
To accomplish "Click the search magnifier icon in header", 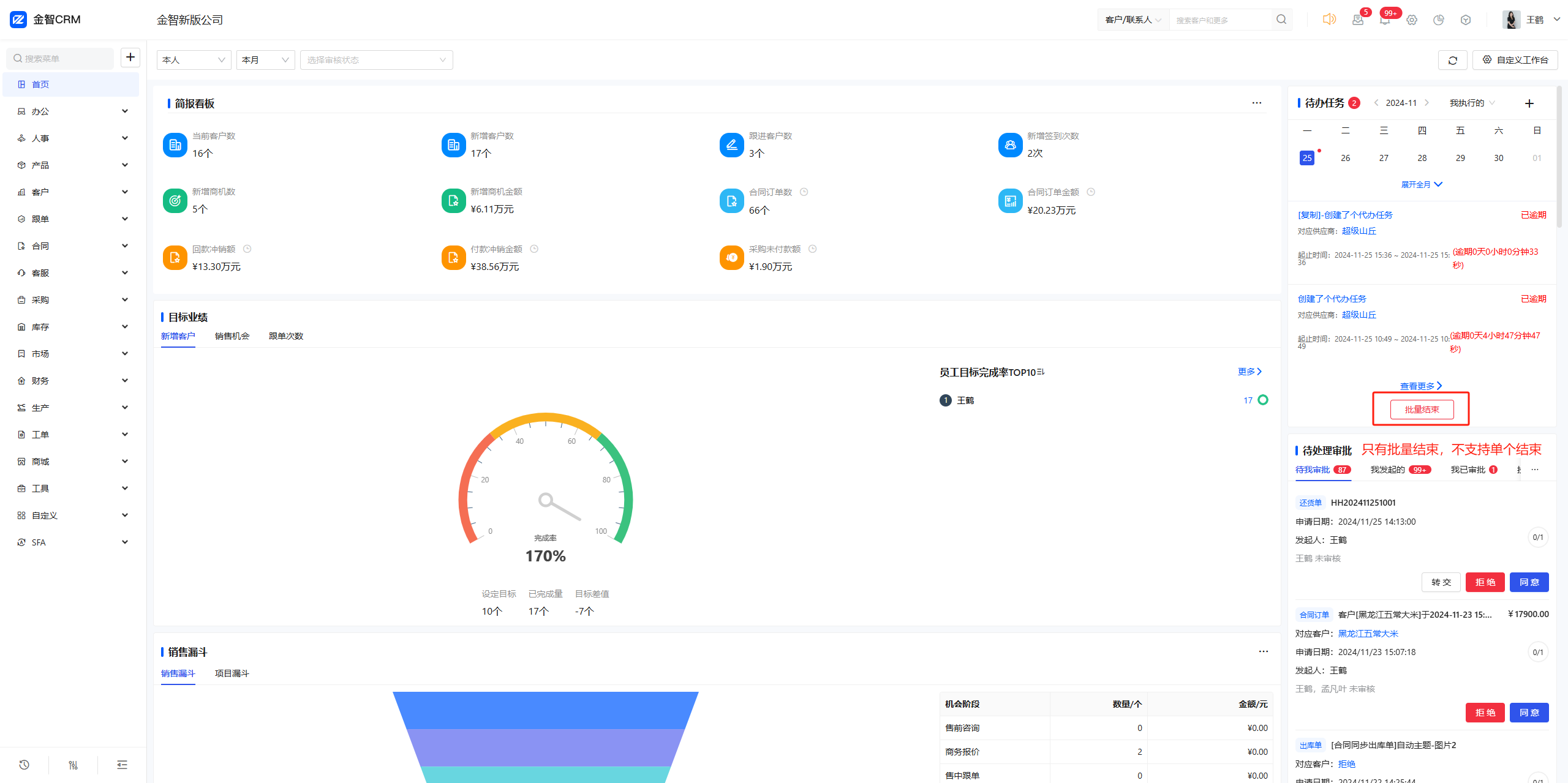I will pos(1281,20).
